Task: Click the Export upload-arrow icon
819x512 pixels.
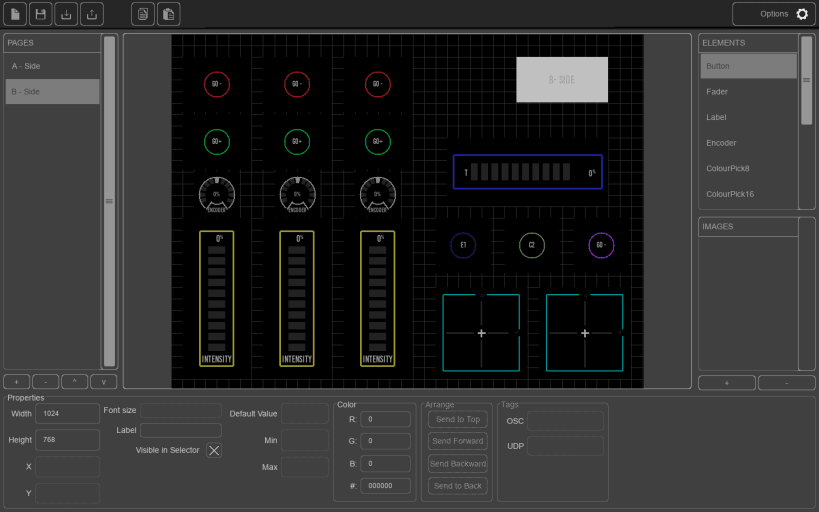Action: click(92, 14)
